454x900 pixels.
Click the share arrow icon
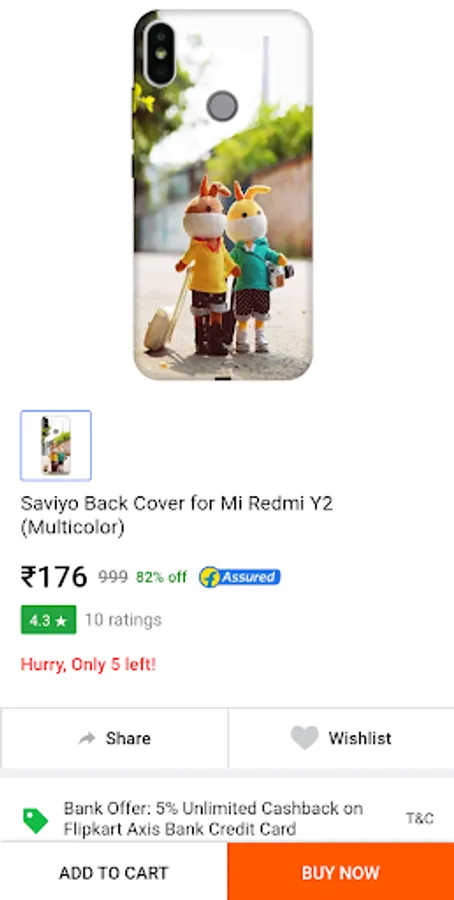click(x=87, y=738)
